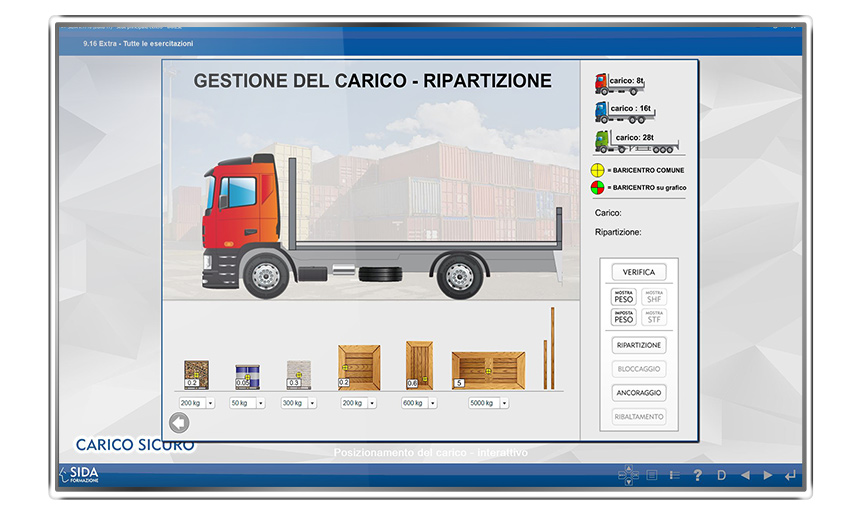The width and height of the screenshot is (850, 513).
Task: Go to previous slide with left arrow
Action: point(744,475)
